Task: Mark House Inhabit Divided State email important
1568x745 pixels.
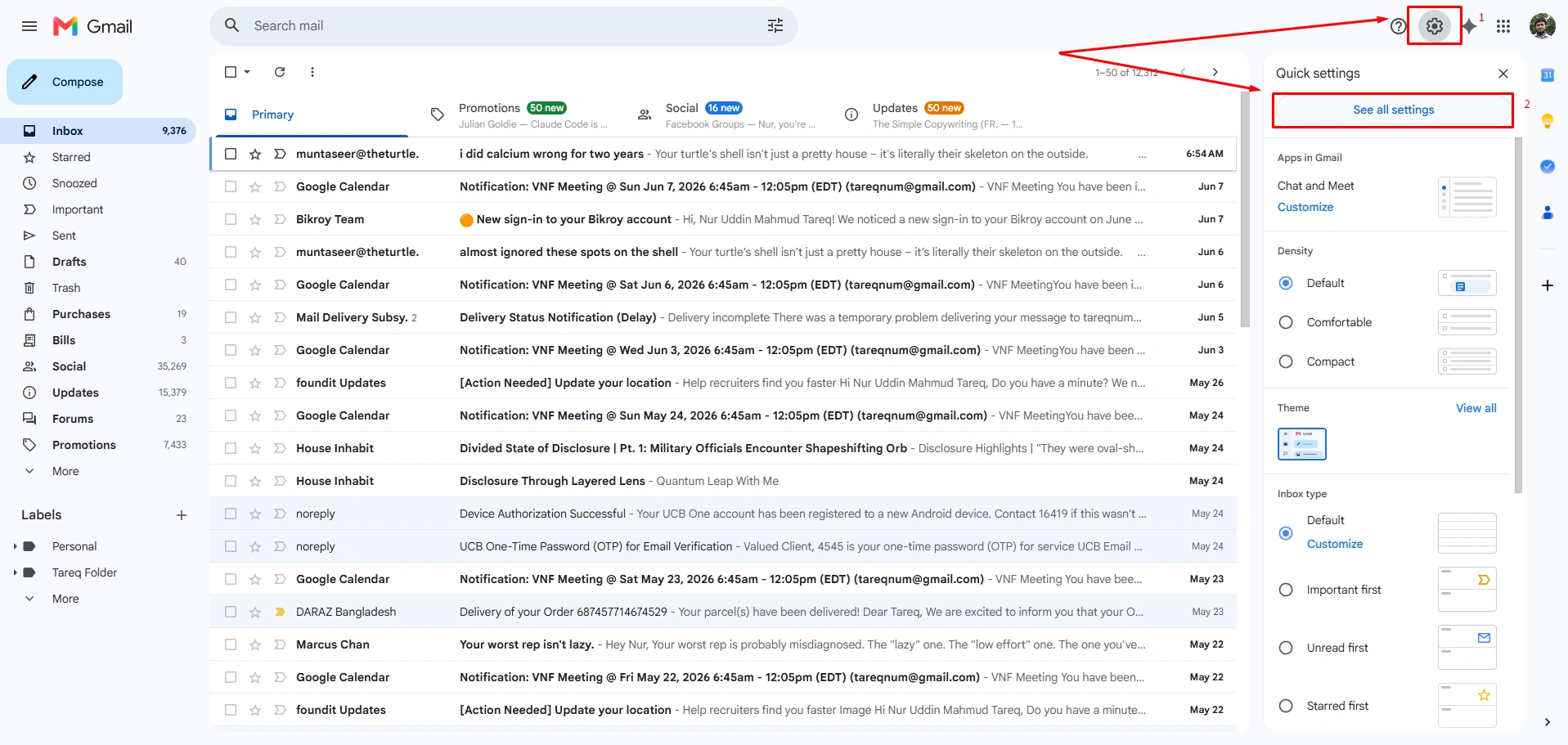Action: 280,448
